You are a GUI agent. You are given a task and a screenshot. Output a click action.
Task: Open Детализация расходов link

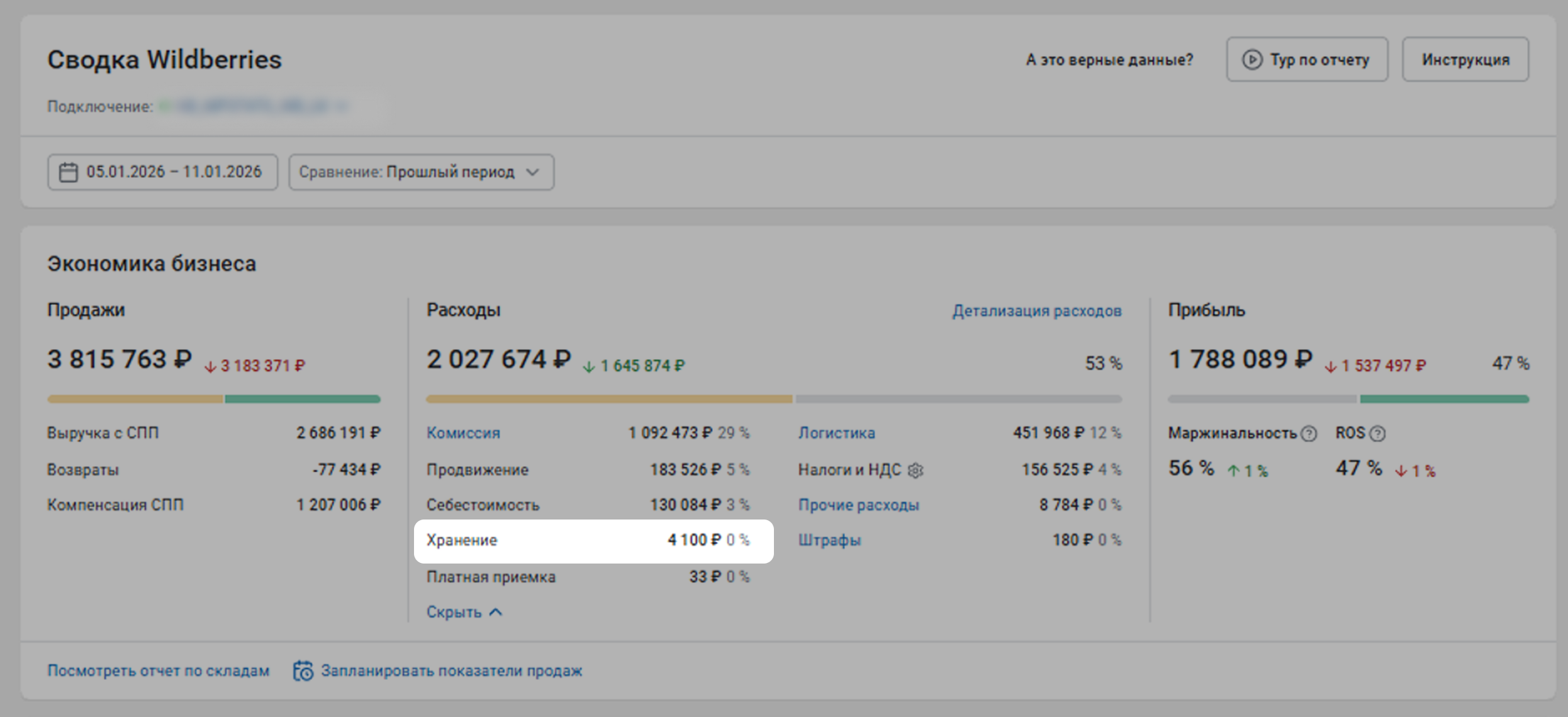coord(1036,311)
